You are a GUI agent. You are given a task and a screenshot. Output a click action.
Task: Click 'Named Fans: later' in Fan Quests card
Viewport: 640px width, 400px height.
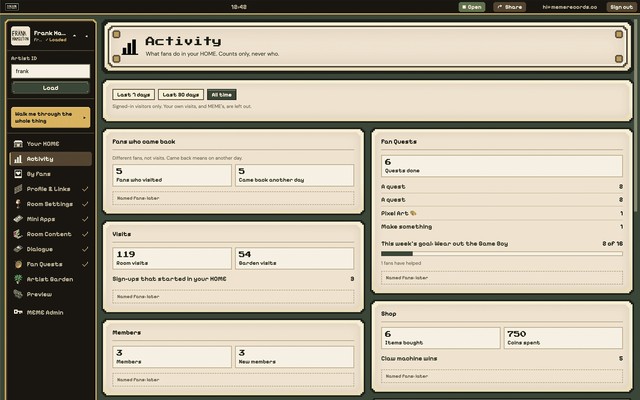[502, 278]
